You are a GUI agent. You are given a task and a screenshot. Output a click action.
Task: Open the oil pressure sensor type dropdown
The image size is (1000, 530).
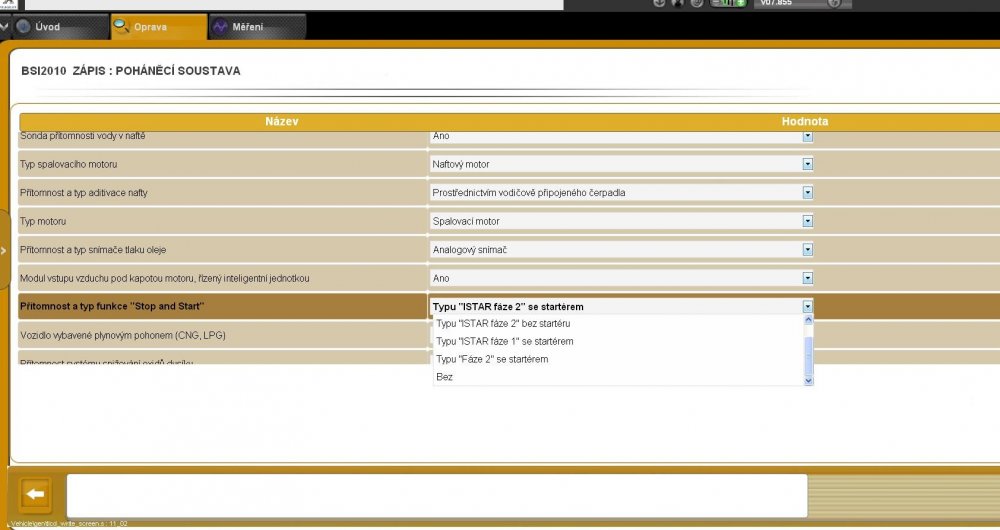(807, 250)
